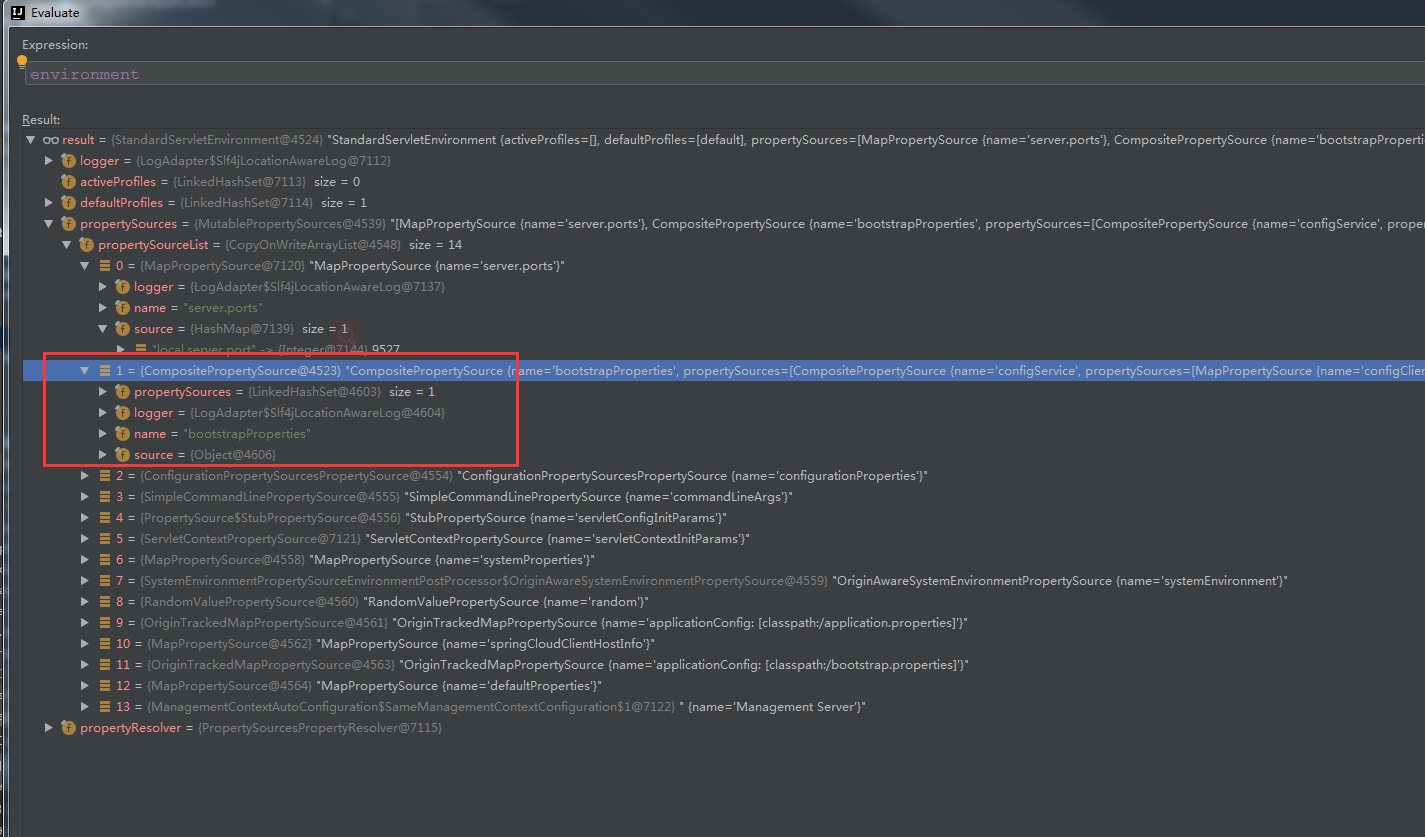
Task: Expand source Object@4606 node
Action: (103, 455)
